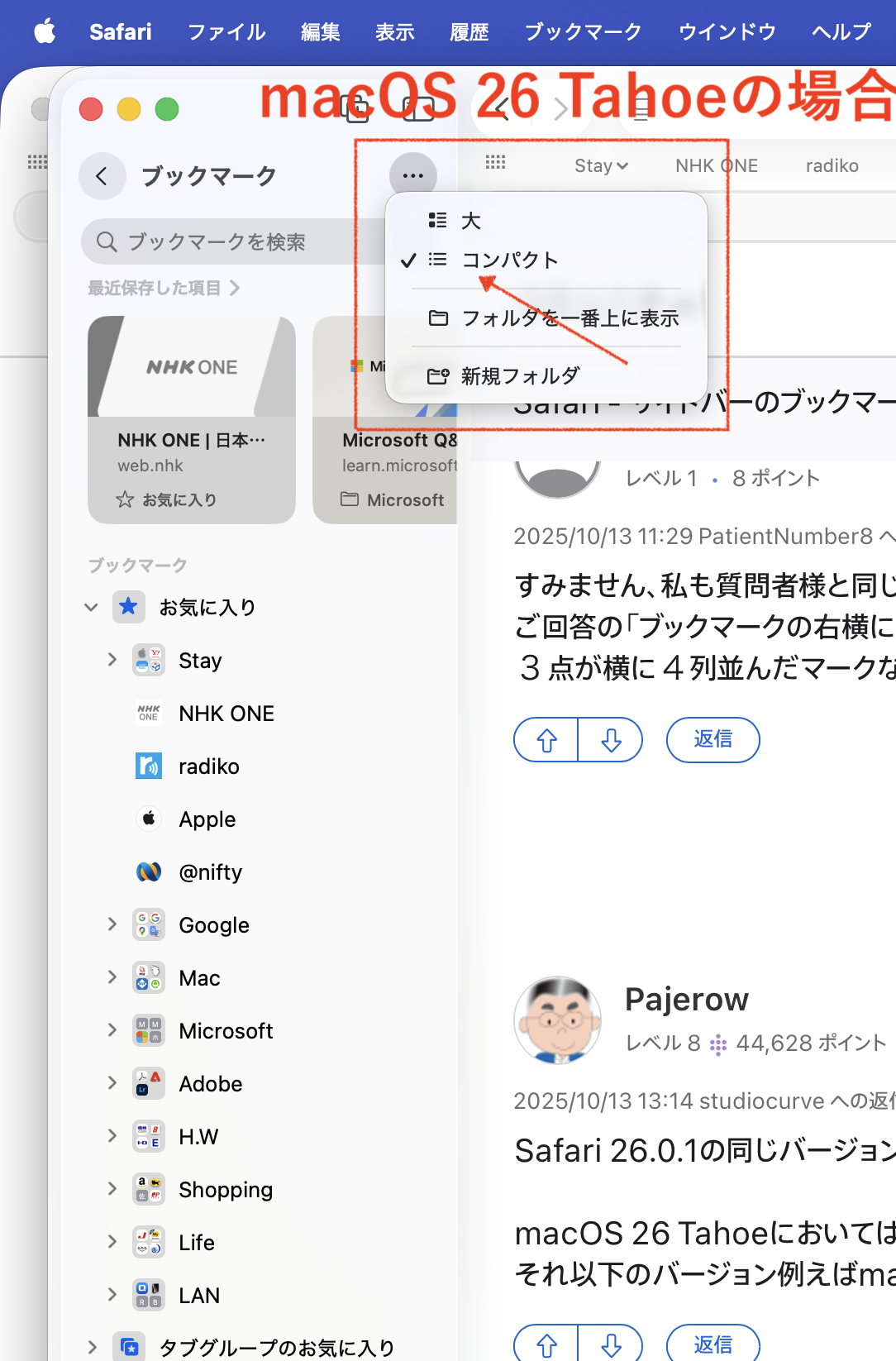The image size is (896, 1361).
Task: Click the Life folder icon
Action: click(x=149, y=1242)
